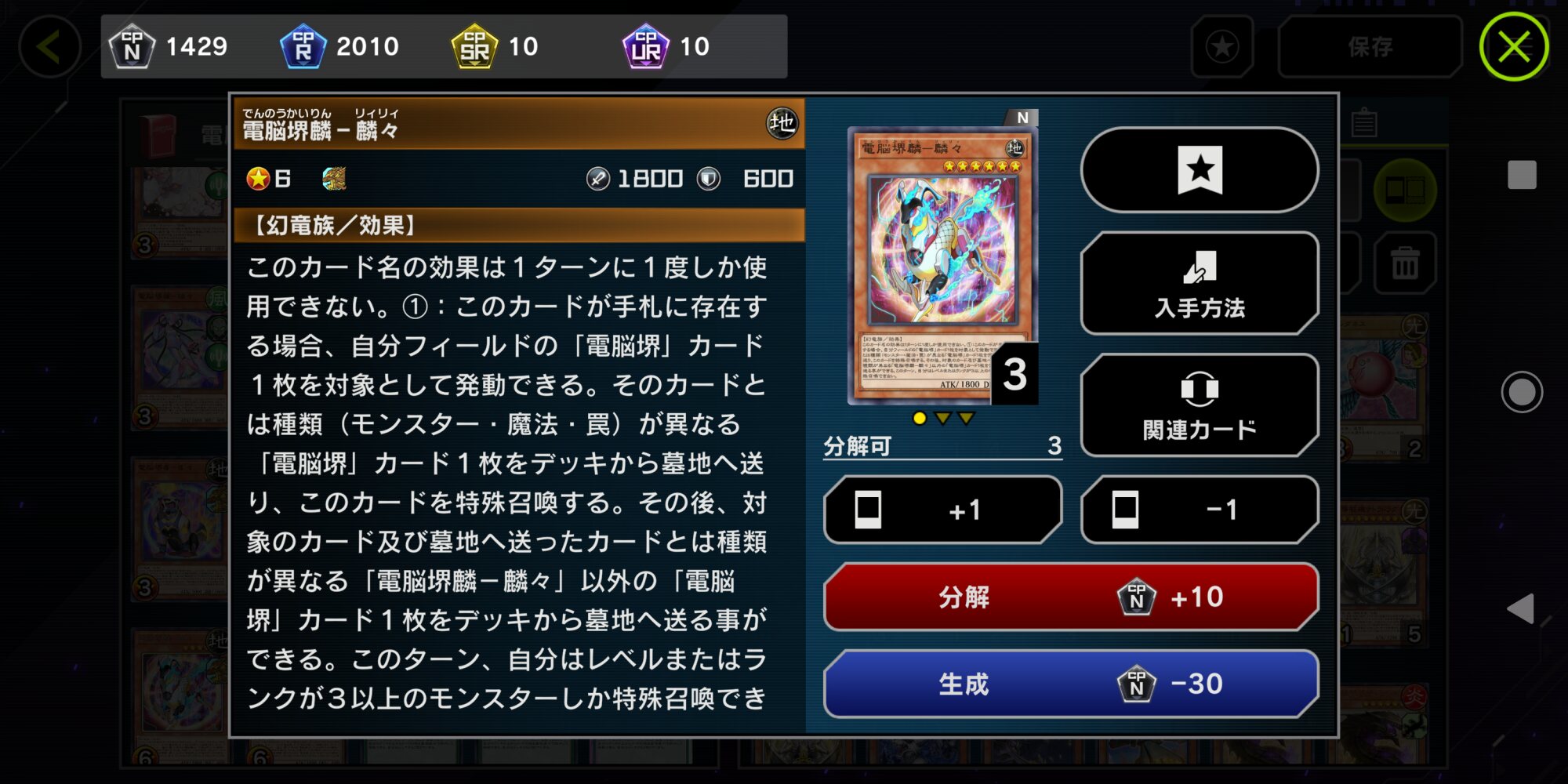Click the Wyrm type dragon icon
This screenshot has height=784, width=1568.
[335, 179]
